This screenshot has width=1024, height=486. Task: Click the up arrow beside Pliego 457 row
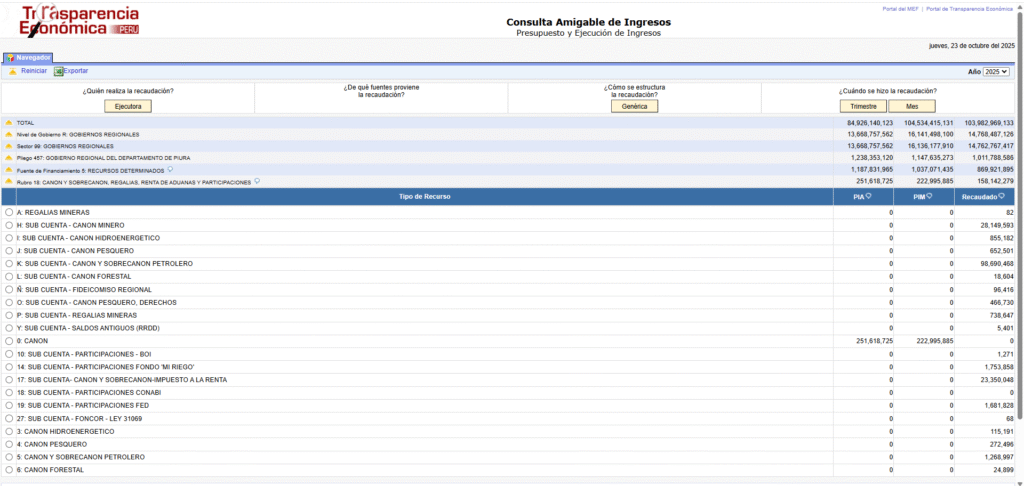point(9,158)
